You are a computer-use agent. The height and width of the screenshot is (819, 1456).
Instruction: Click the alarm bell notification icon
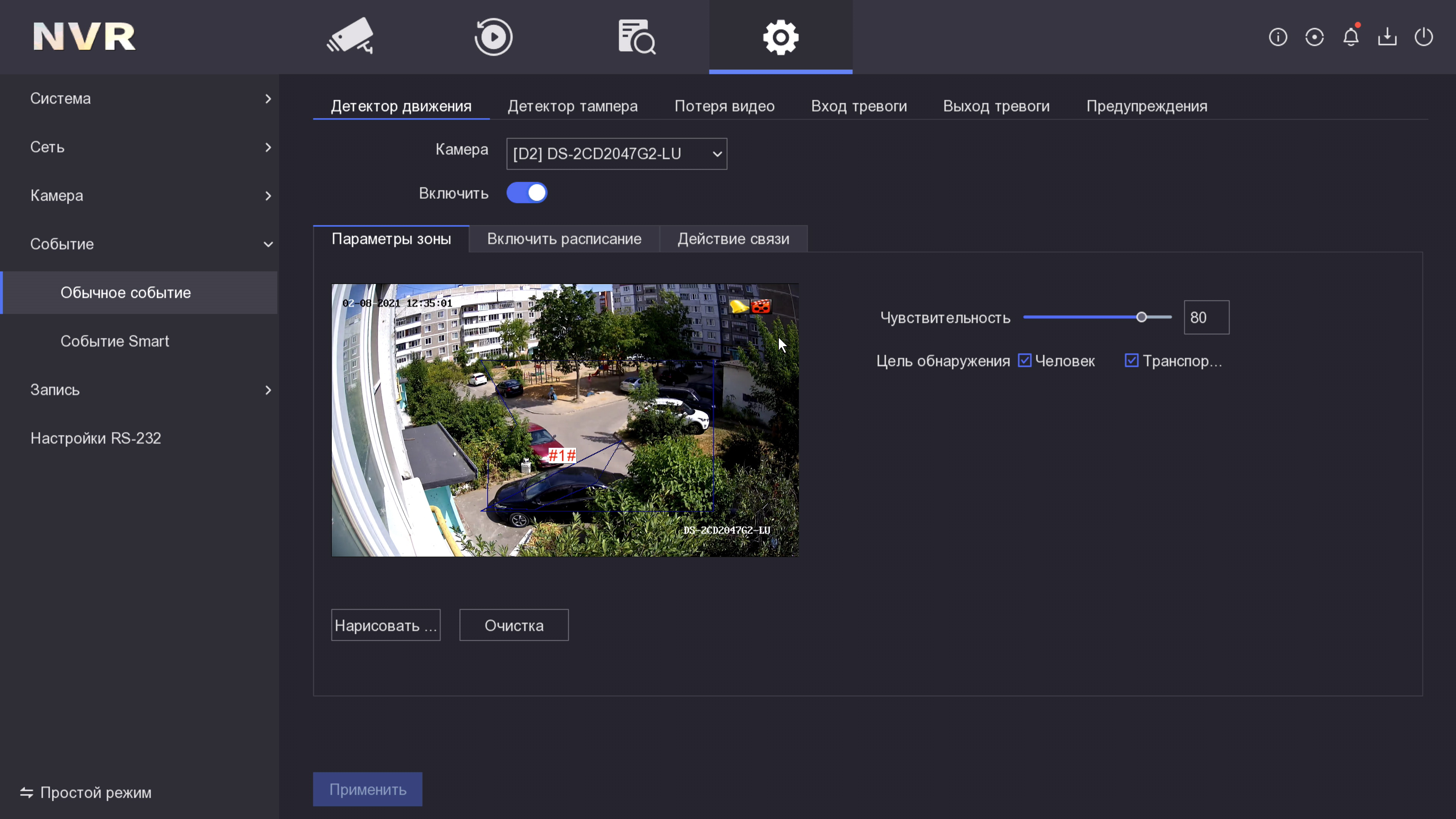pos(1351,37)
